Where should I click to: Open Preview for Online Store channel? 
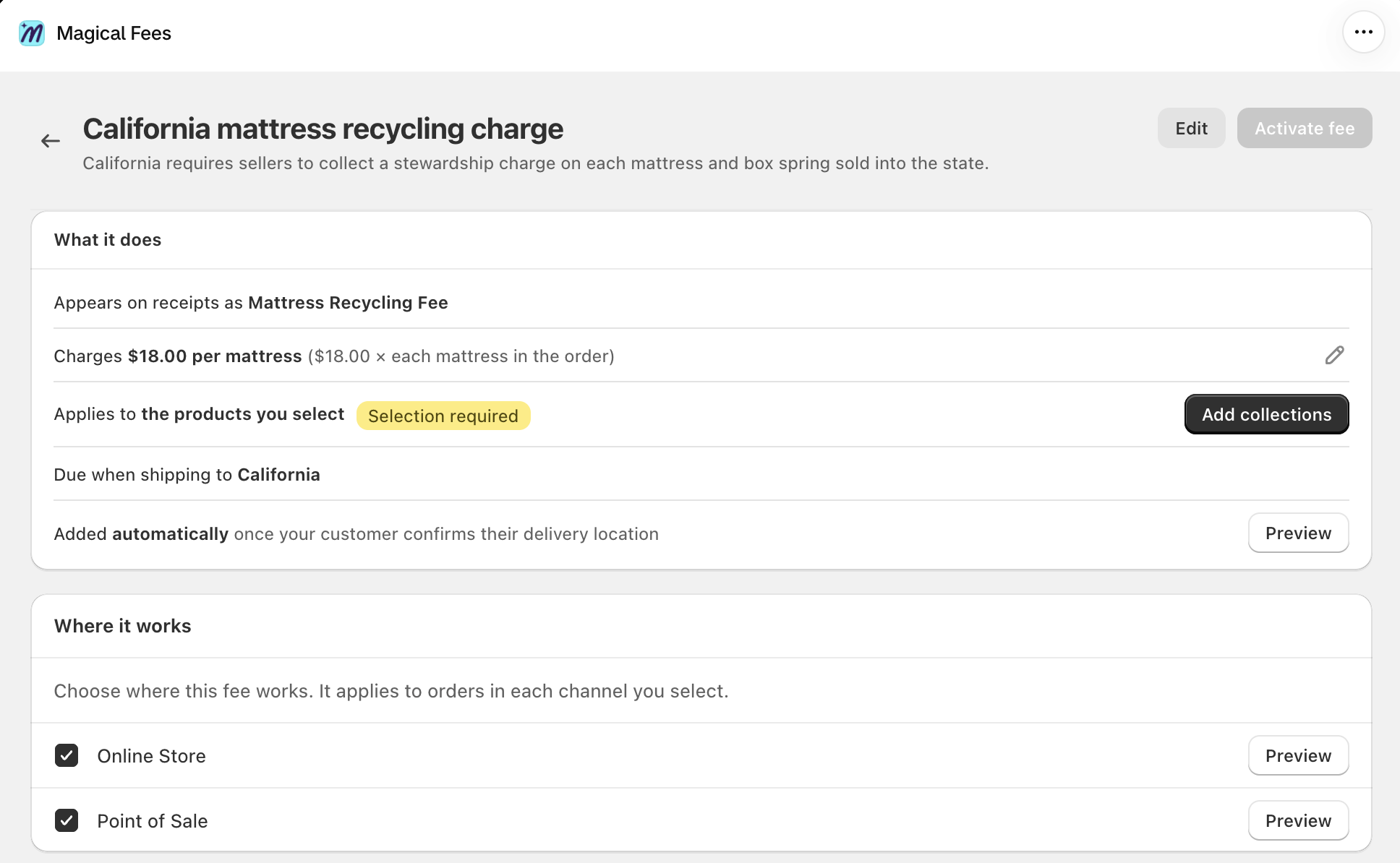point(1298,755)
